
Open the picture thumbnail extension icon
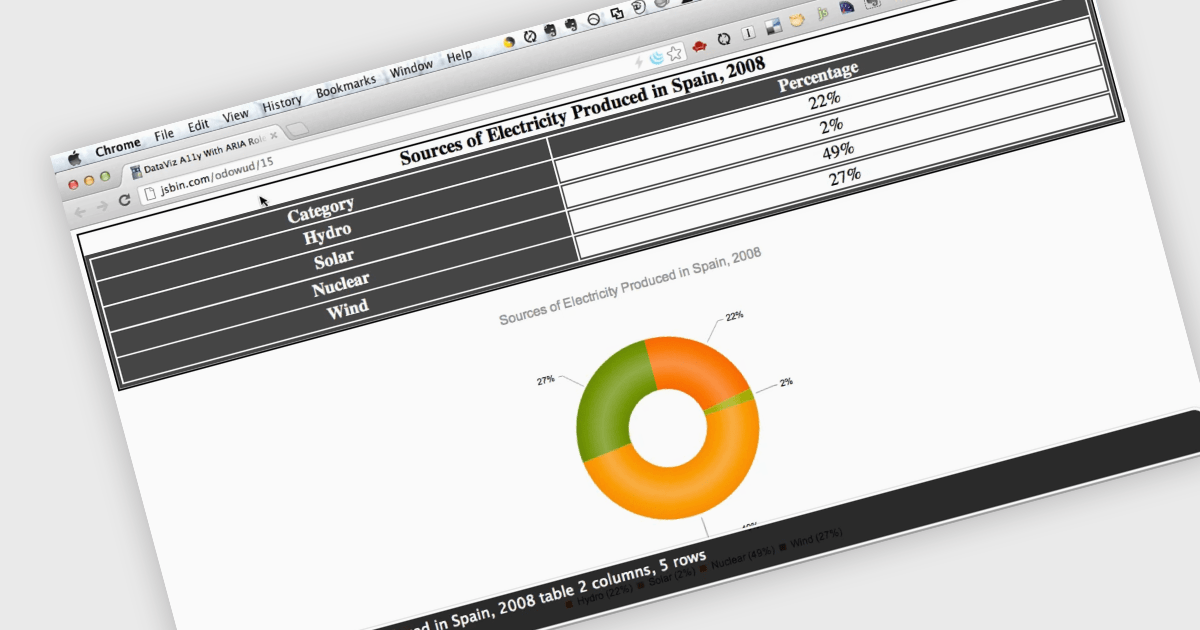(x=772, y=27)
